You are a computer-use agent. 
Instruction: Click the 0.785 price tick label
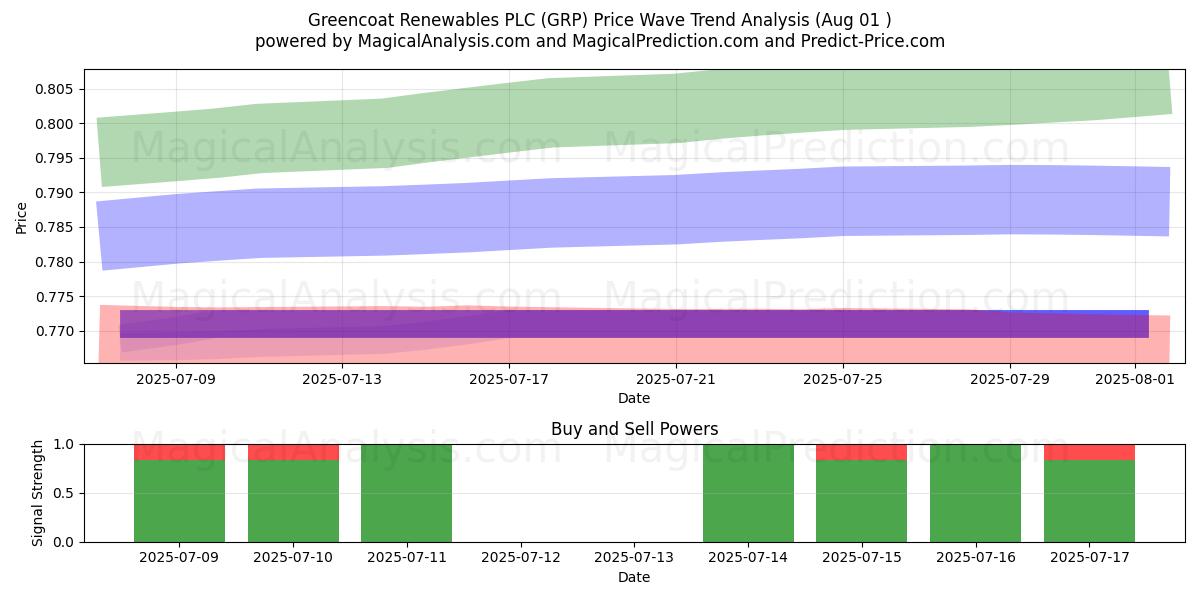(55, 227)
